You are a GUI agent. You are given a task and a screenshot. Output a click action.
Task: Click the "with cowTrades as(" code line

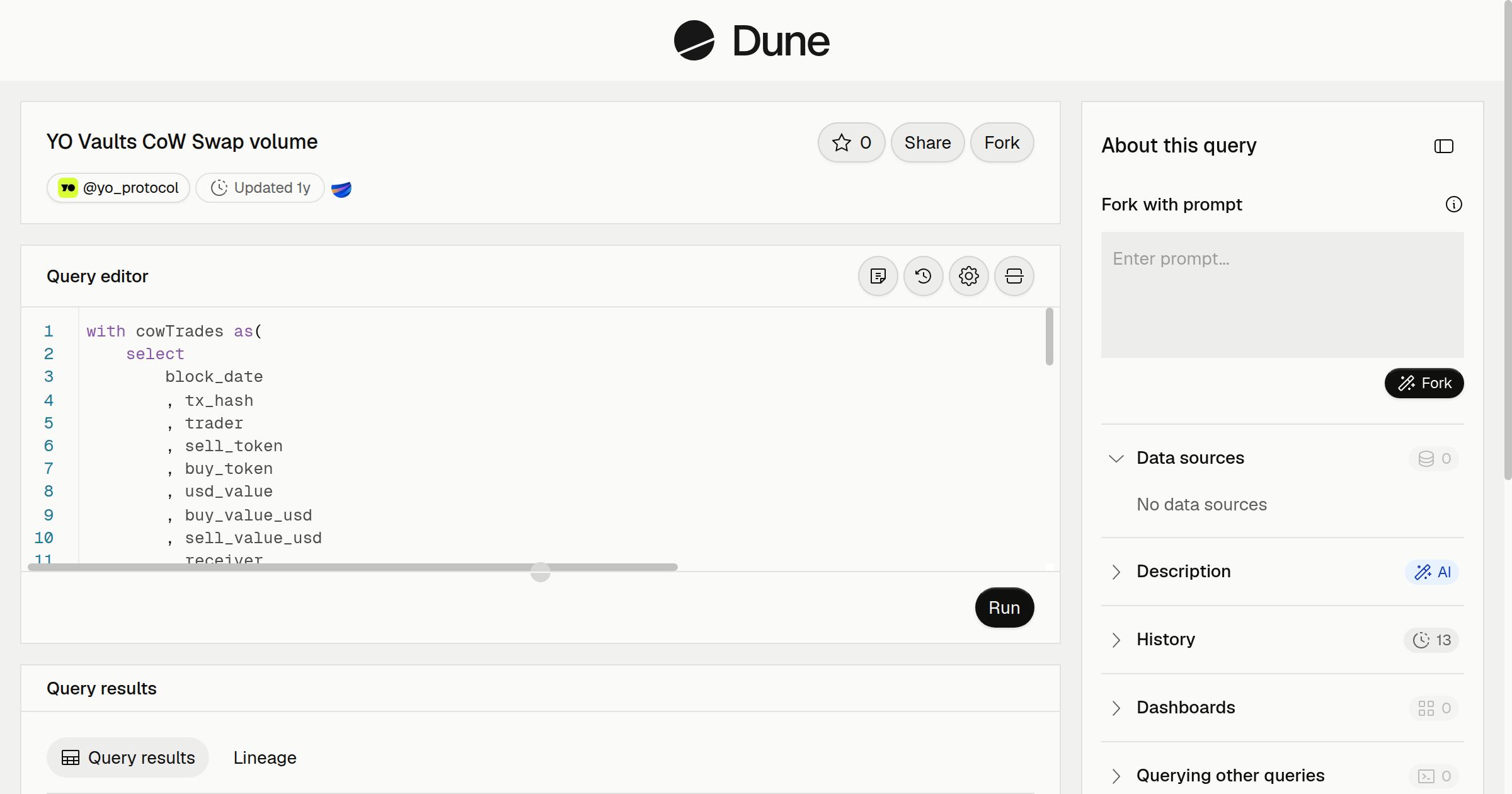[x=174, y=331]
